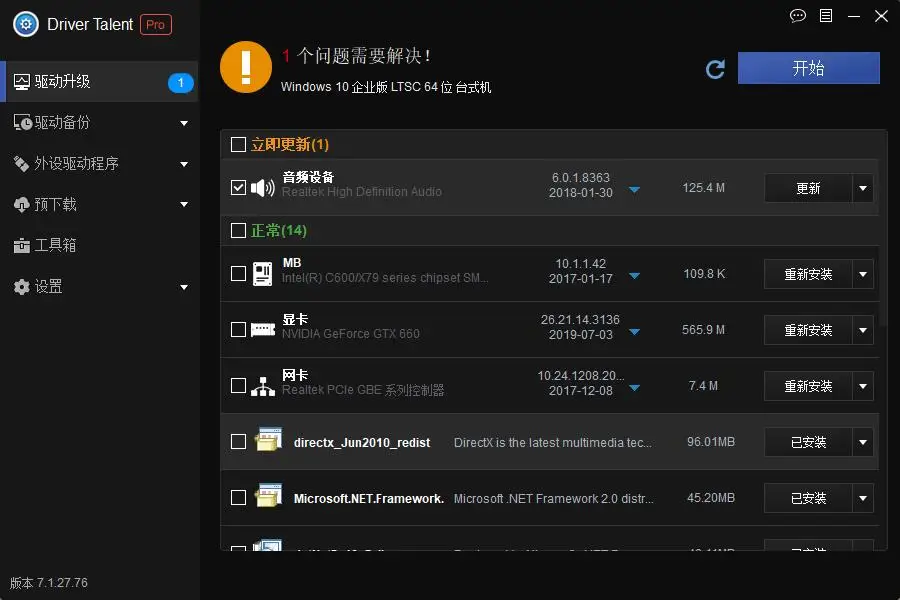Viewport: 900px width, 600px height.
Task: Click the Microsoft.NET.Framework package icon
Action: coord(269,496)
